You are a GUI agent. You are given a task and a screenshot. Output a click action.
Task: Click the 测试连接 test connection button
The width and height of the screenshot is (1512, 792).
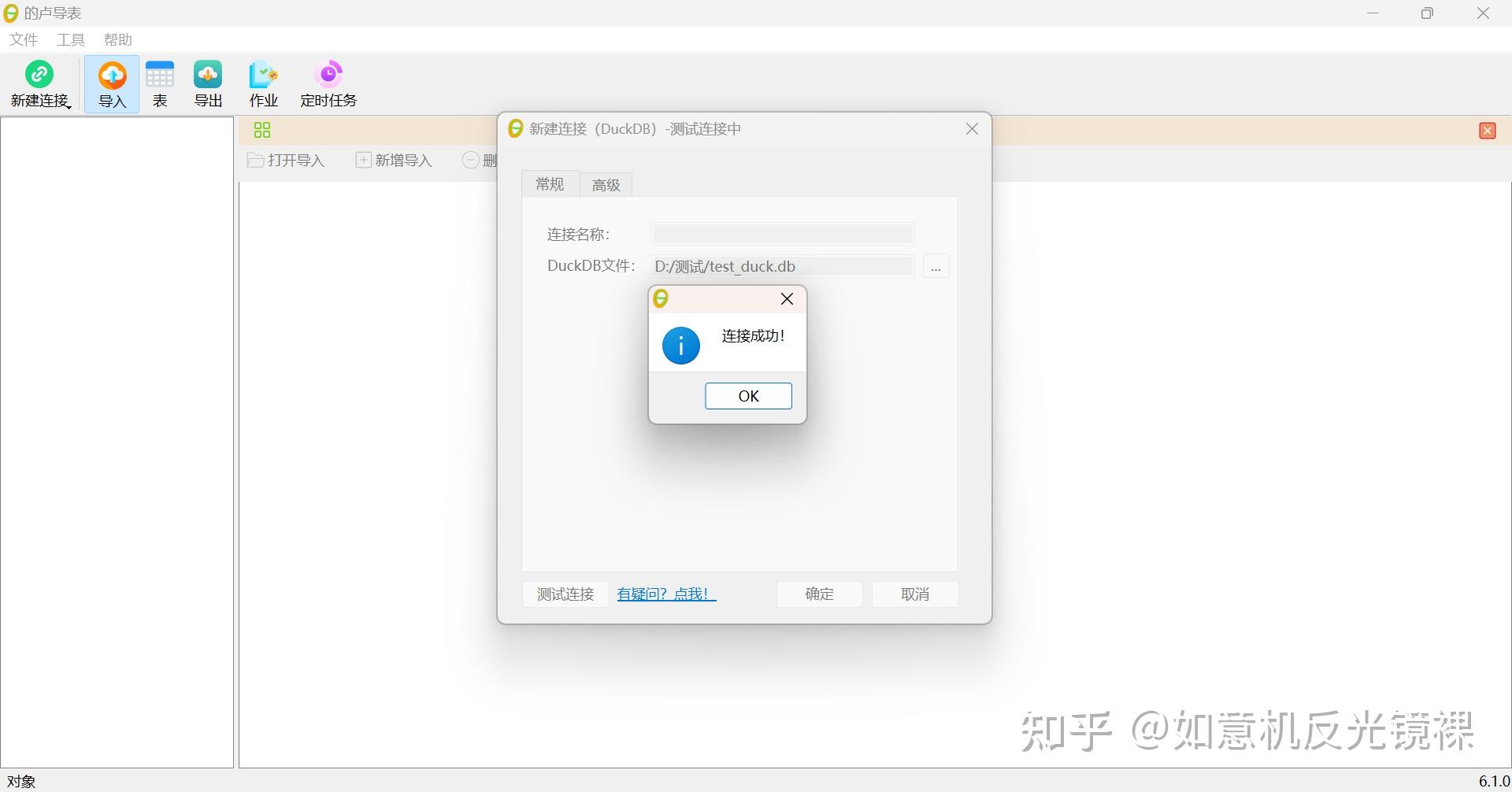point(565,594)
